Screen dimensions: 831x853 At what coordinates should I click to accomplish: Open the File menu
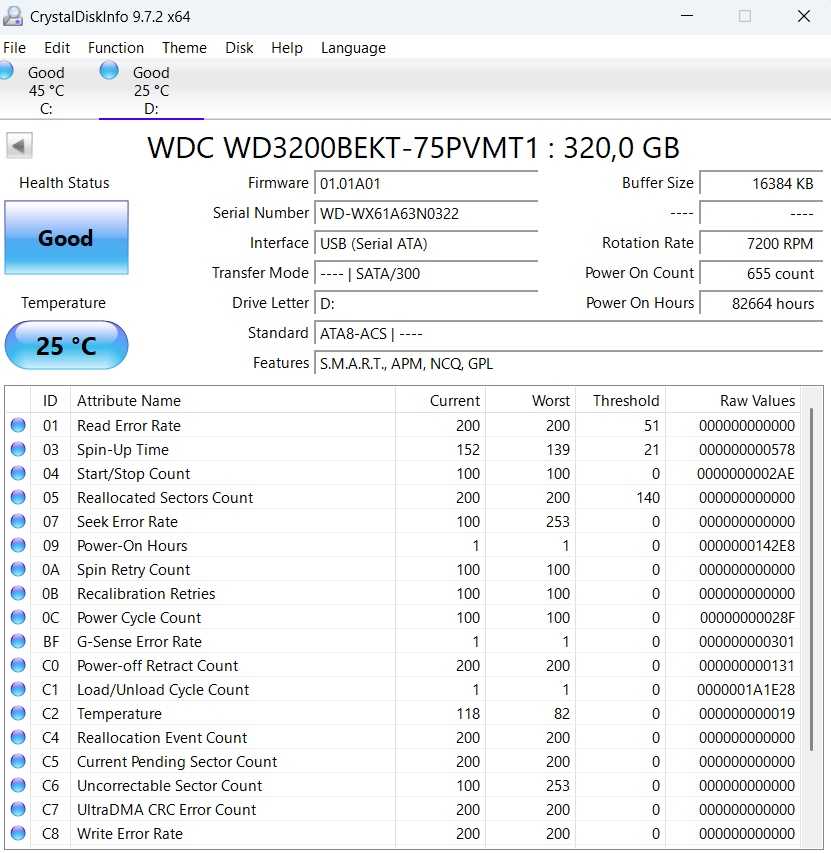pyautogui.click(x=15, y=47)
